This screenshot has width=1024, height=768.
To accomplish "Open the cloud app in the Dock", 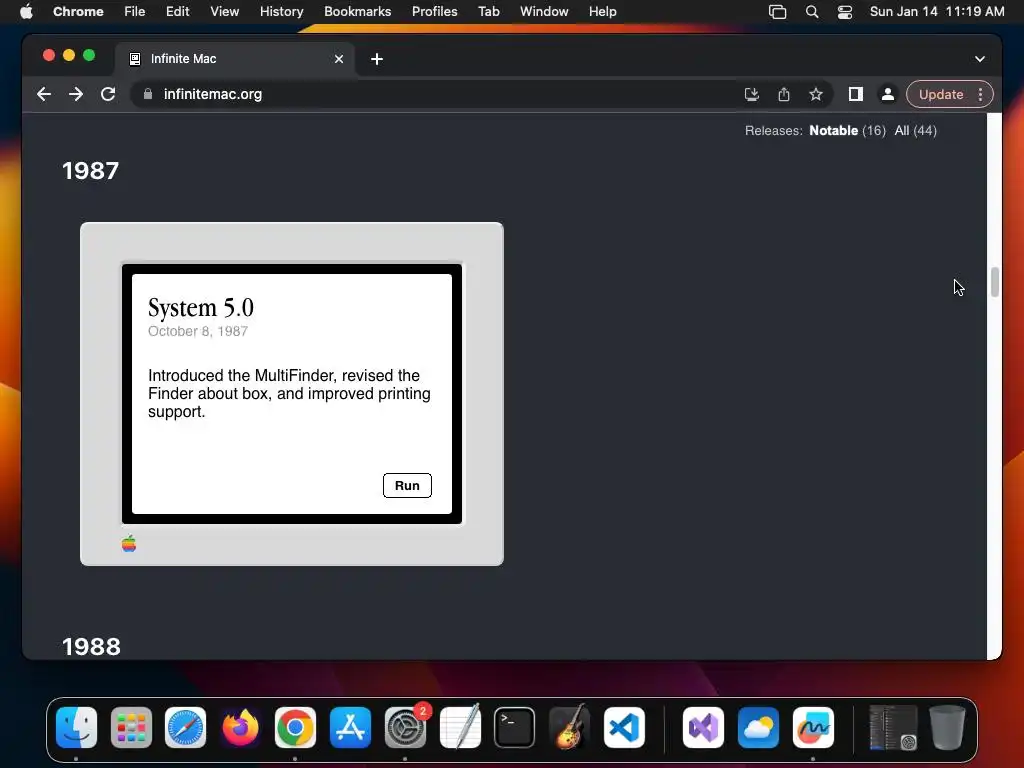I will pyautogui.click(x=758, y=727).
